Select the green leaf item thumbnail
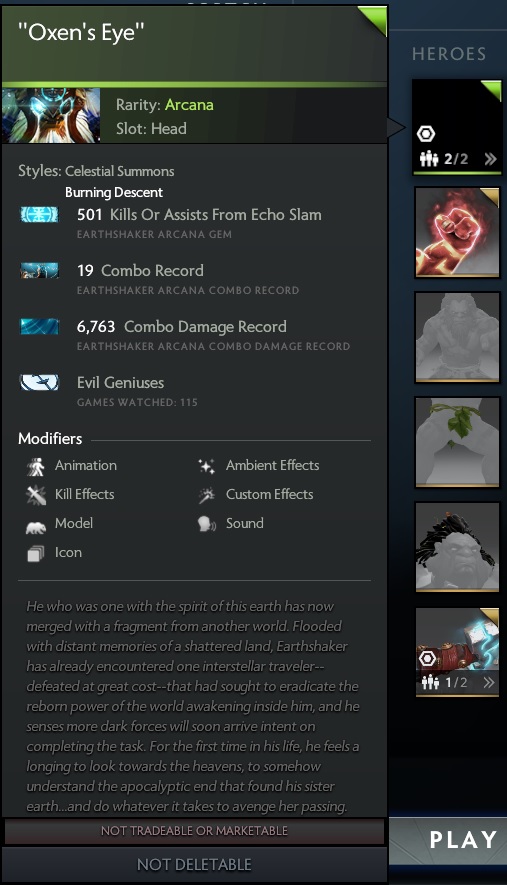 click(457, 442)
